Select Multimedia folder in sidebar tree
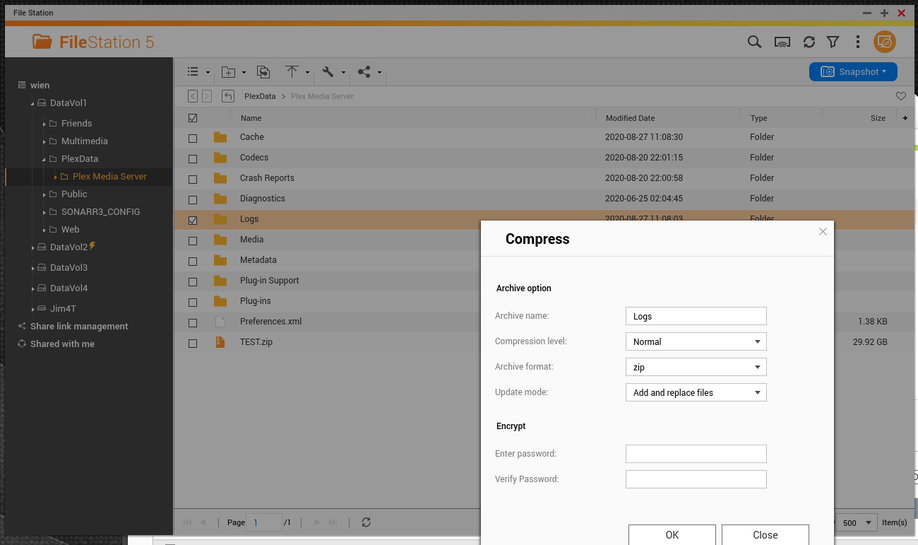The height and width of the screenshot is (545, 918). pyautogui.click(x=84, y=141)
